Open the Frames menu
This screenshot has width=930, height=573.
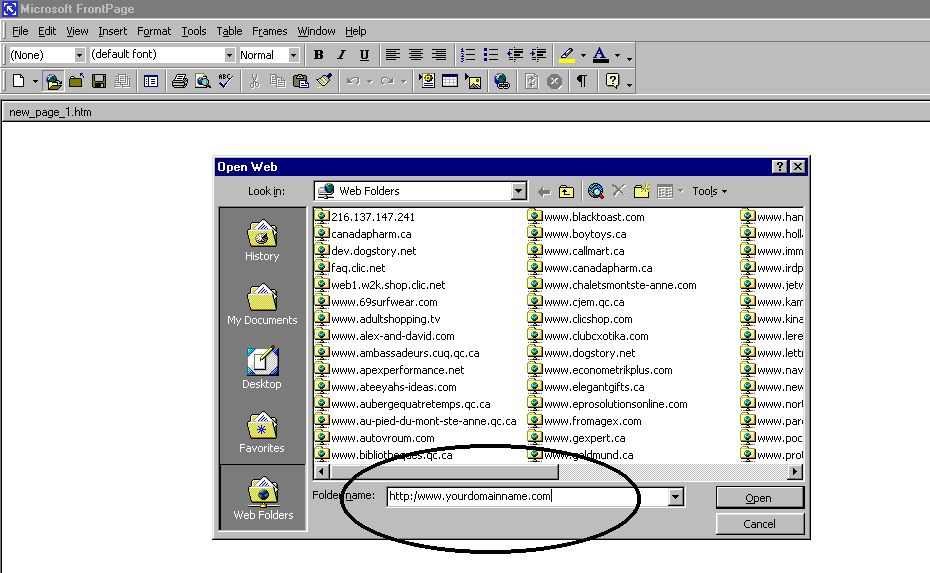click(x=269, y=31)
